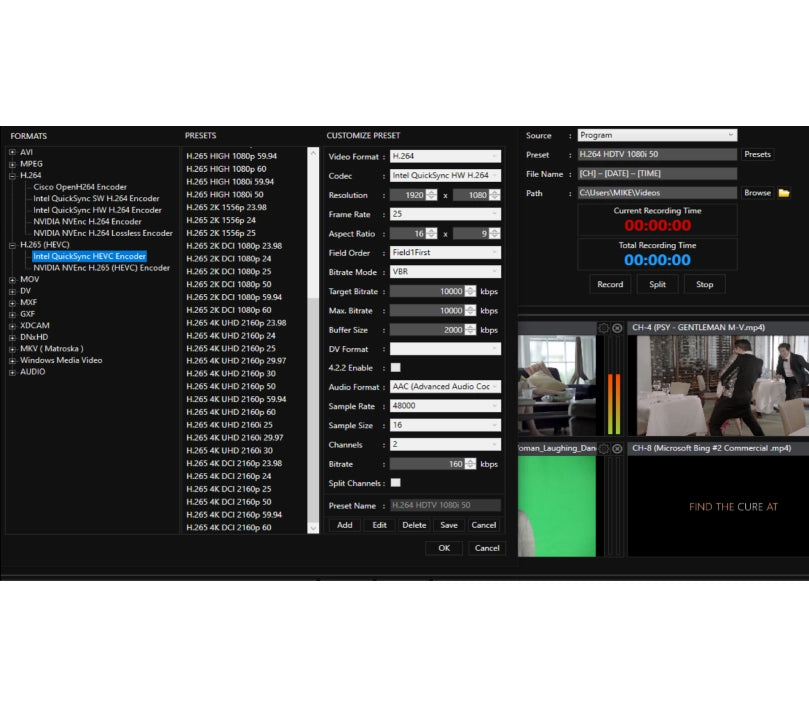This screenshot has height=707, width=809.
Task: Click the yellow folder icon beside Browse
Action: pos(784,193)
